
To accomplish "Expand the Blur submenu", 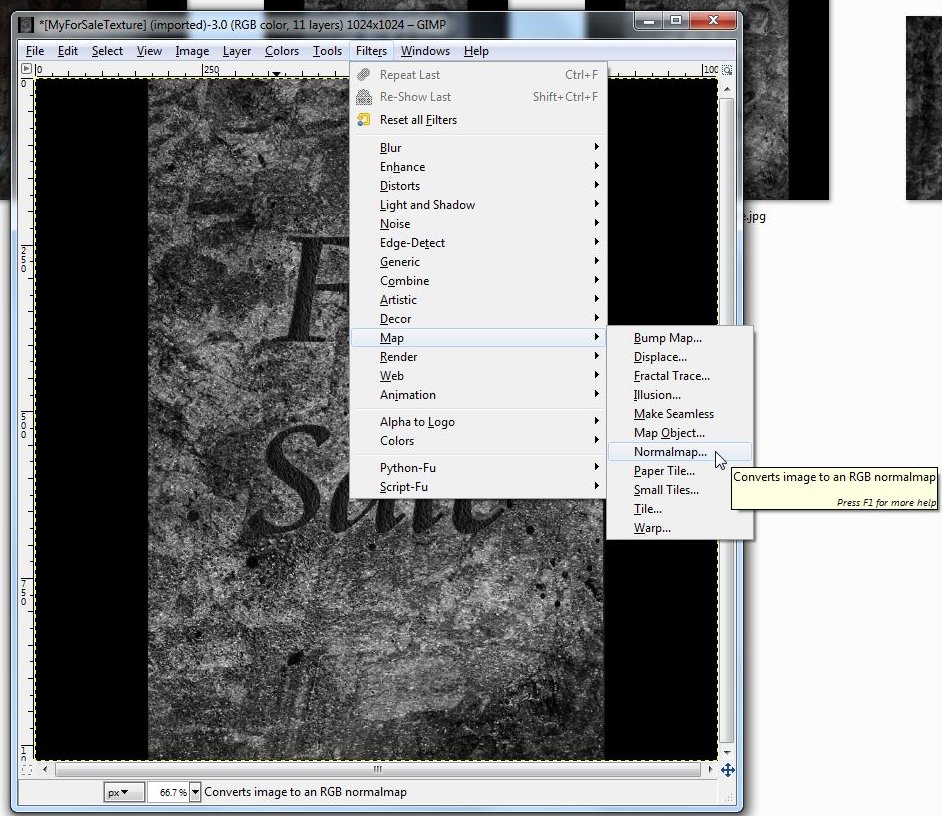I will coord(478,148).
